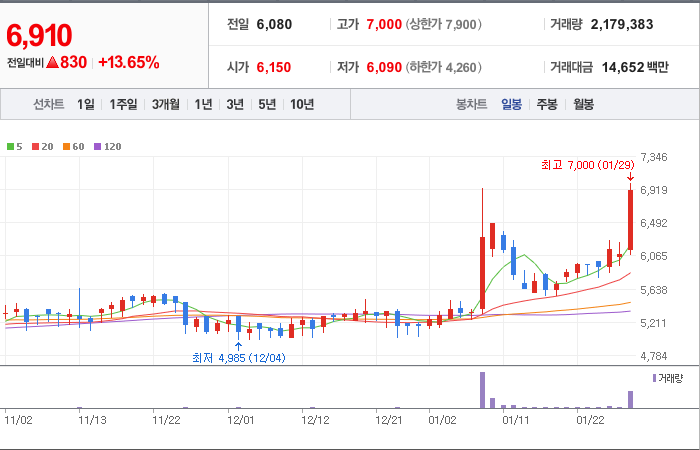The image size is (700, 450).
Task: Click the large red candle on 01/29
Action: (x=630, y=220)
